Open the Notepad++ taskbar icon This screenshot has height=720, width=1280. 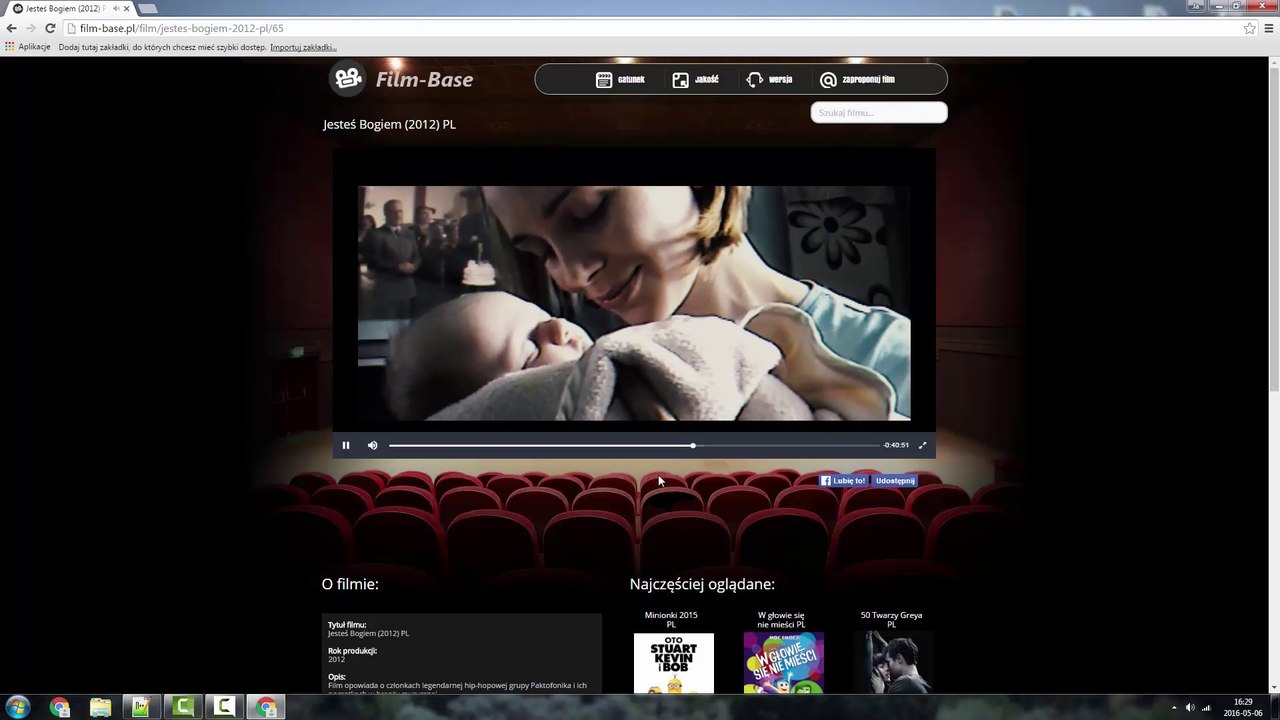[141, 707]
